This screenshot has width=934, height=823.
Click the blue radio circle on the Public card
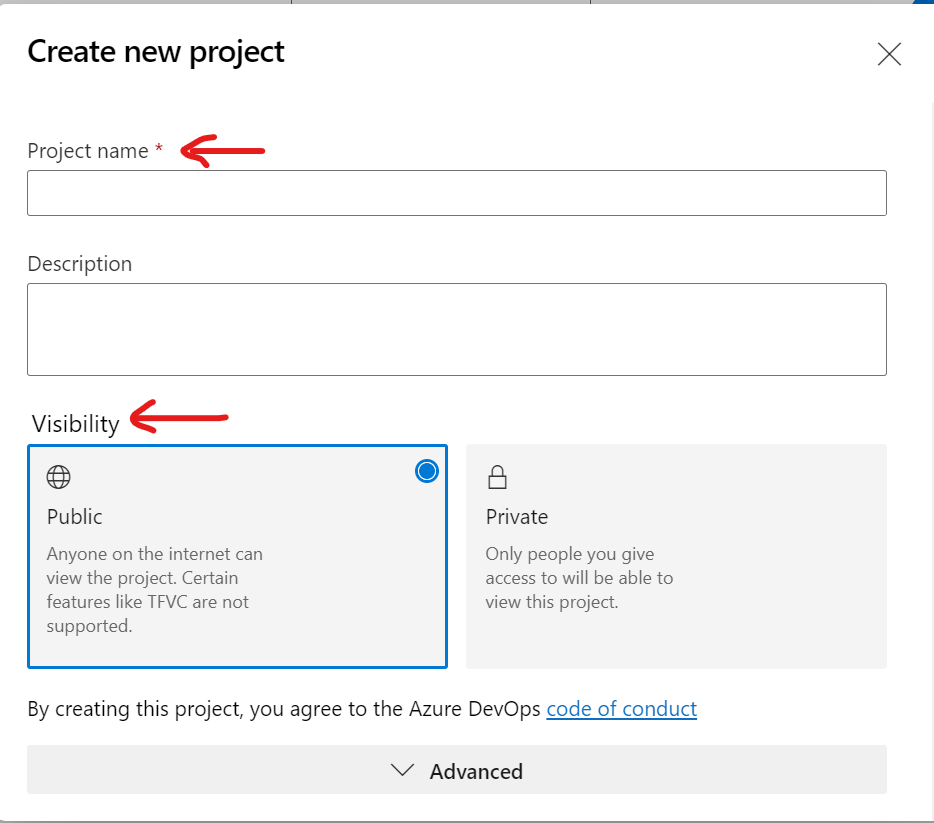[427, 471]
